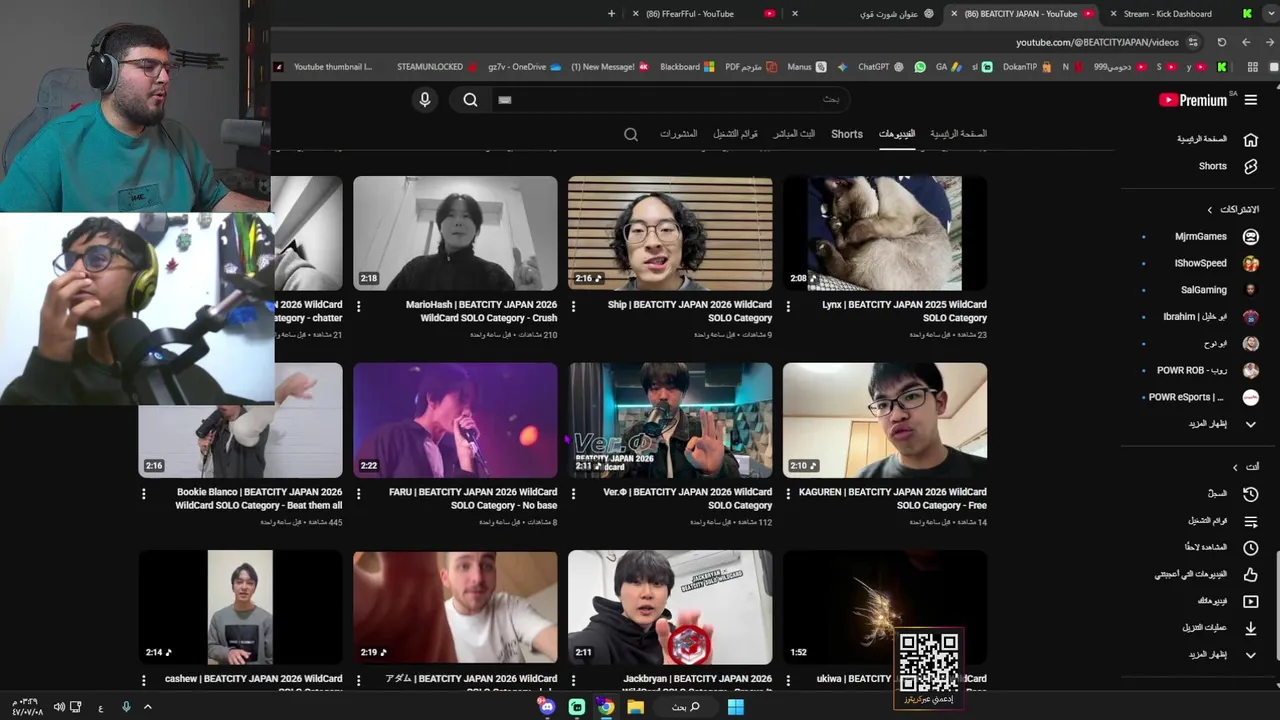Image resolution: width=1280 pixels, height=720 pixels.
Task: Show hidden system tray icons
Action: 147,707
